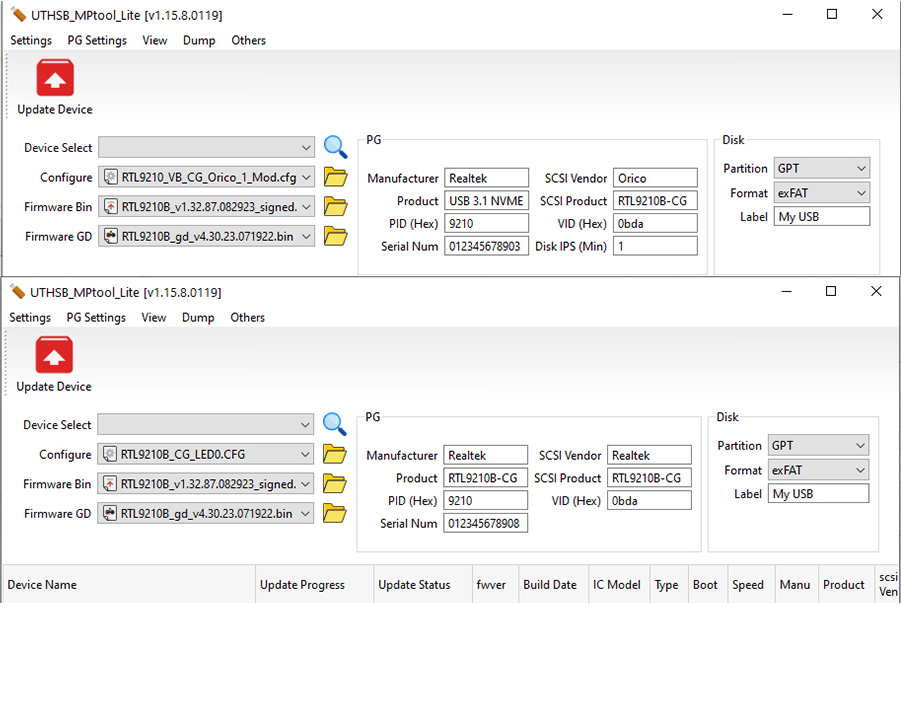Click the Disk IPS (Min) input field

[655, 246]
